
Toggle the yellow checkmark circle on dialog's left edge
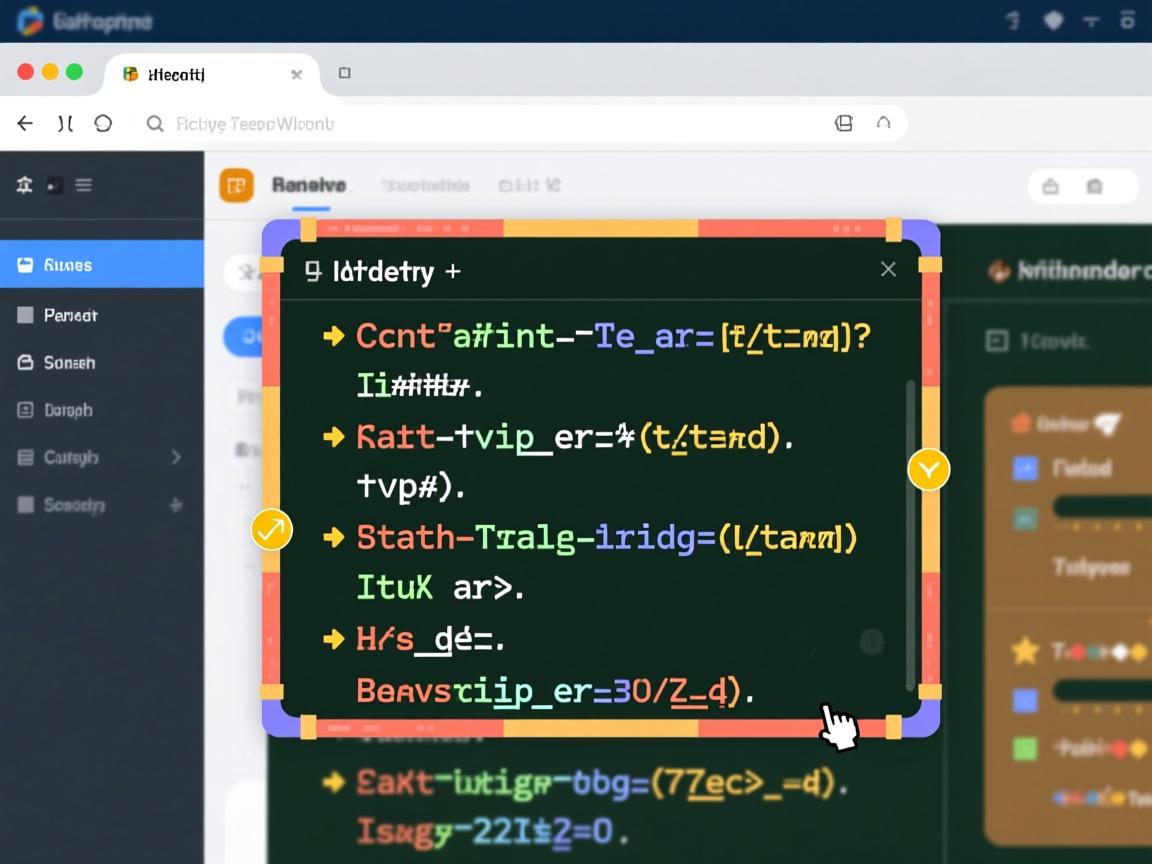(271, 530)
